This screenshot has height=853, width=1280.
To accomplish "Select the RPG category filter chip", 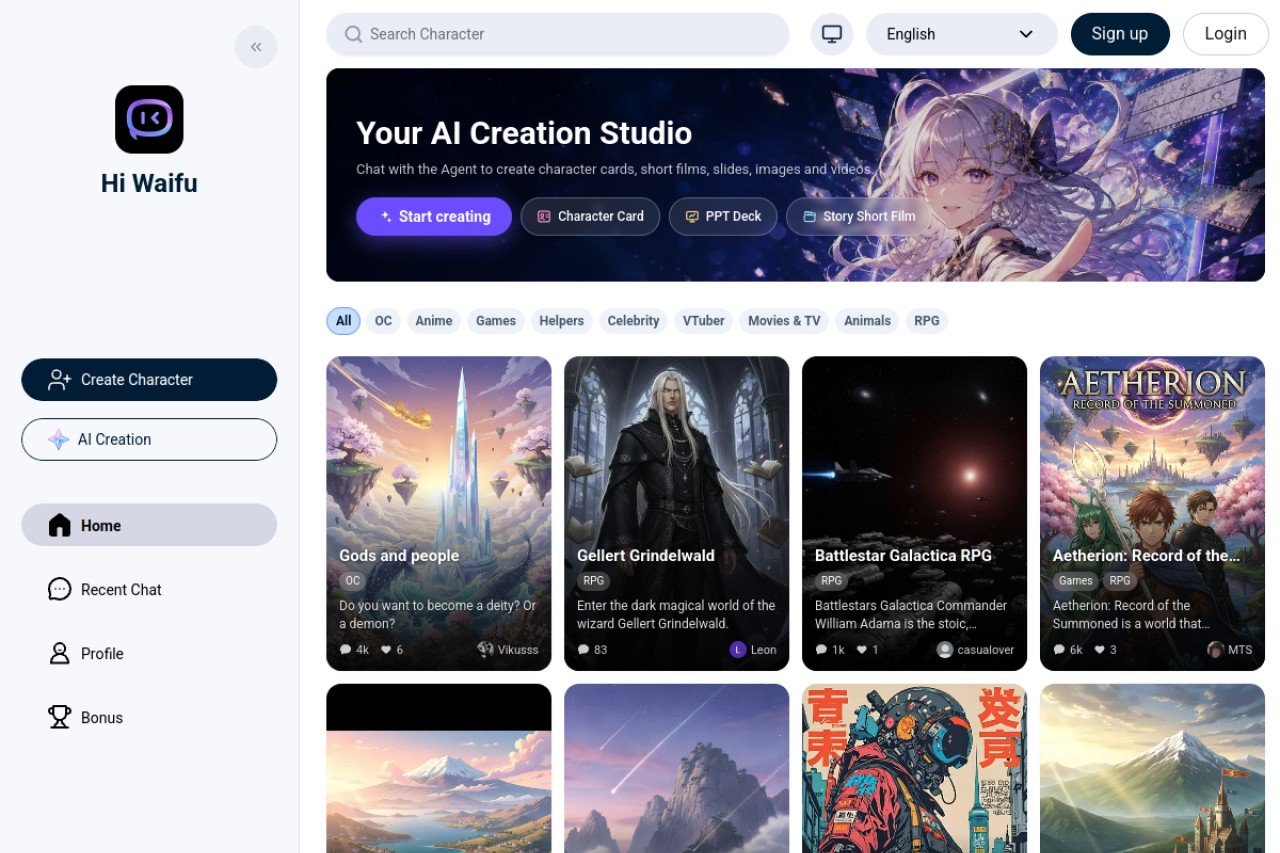I will coord(927,321).
